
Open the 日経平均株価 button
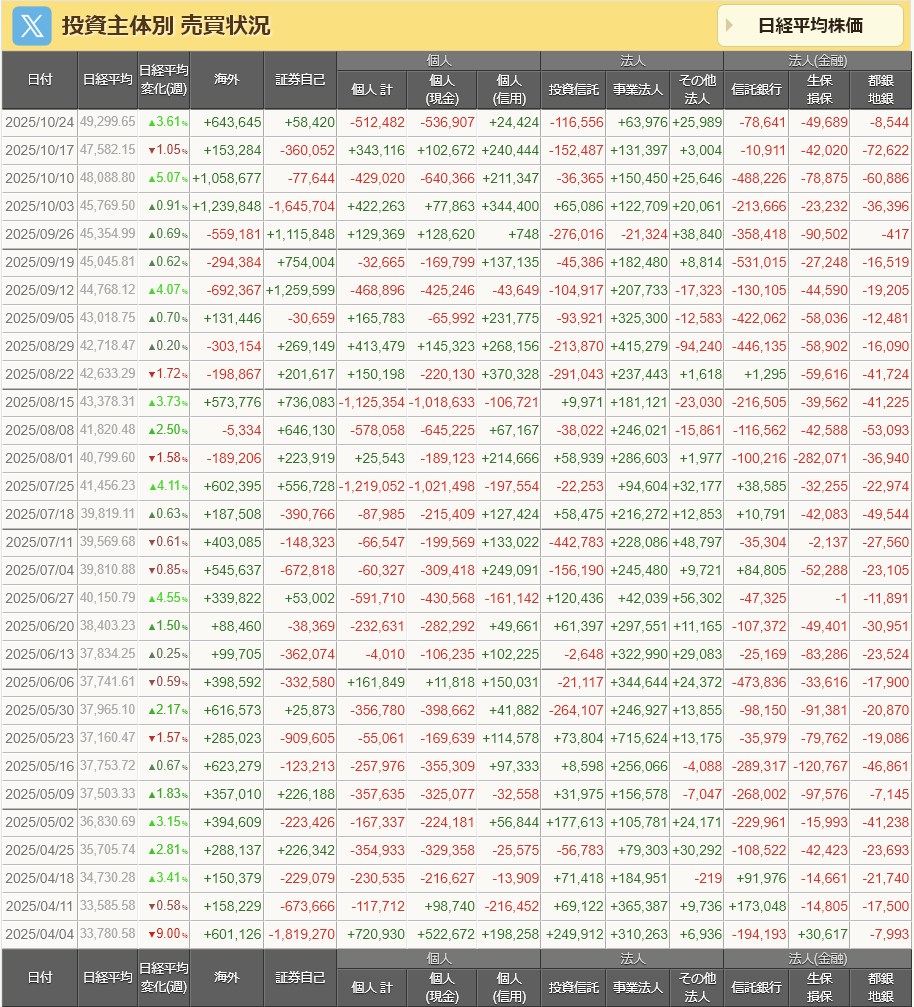coord(810,26)
